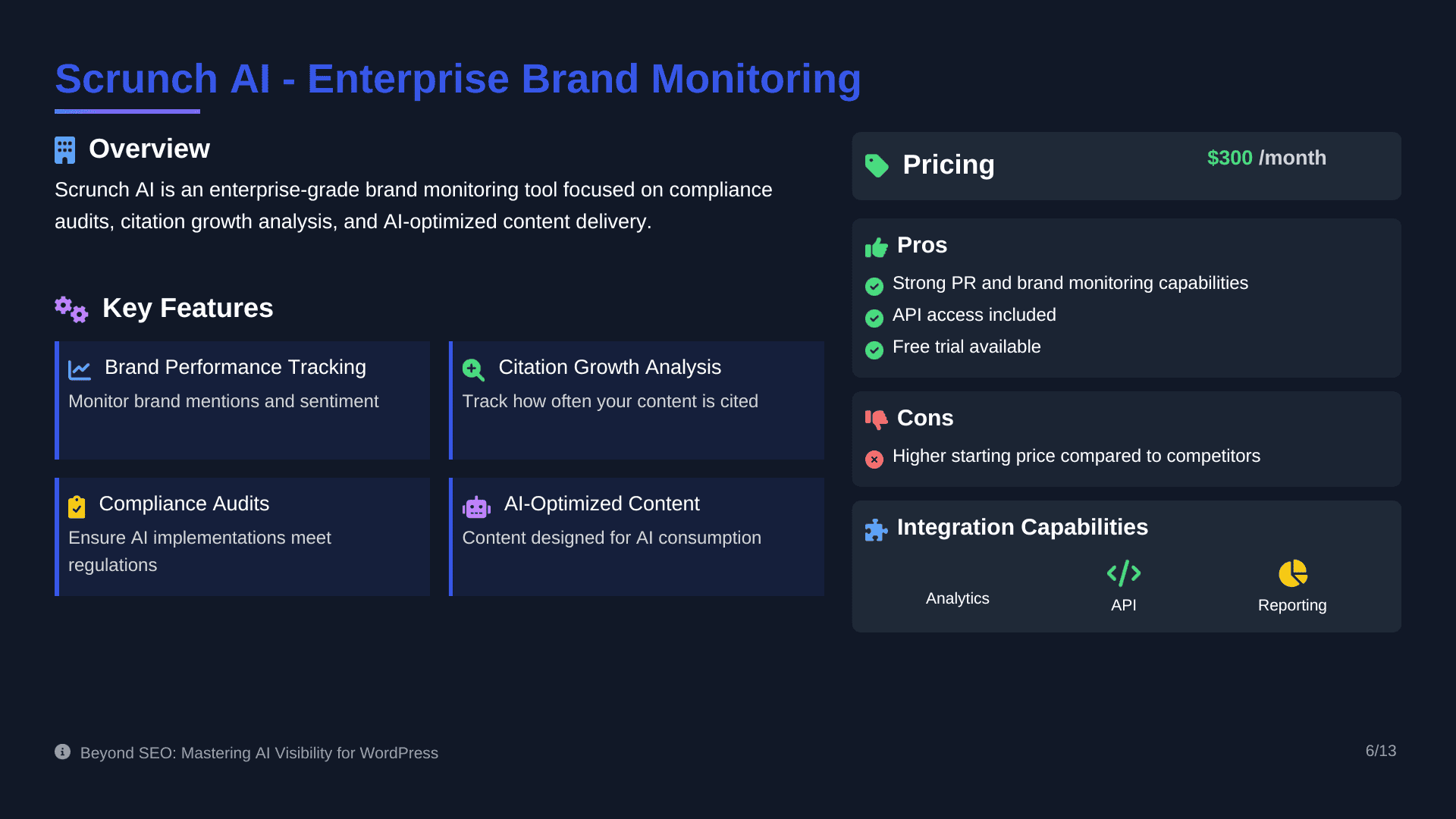The image size is (1456, 819).
Task: Click the purple robot AI-Optimized Content icon
Action: click(476, 507)
